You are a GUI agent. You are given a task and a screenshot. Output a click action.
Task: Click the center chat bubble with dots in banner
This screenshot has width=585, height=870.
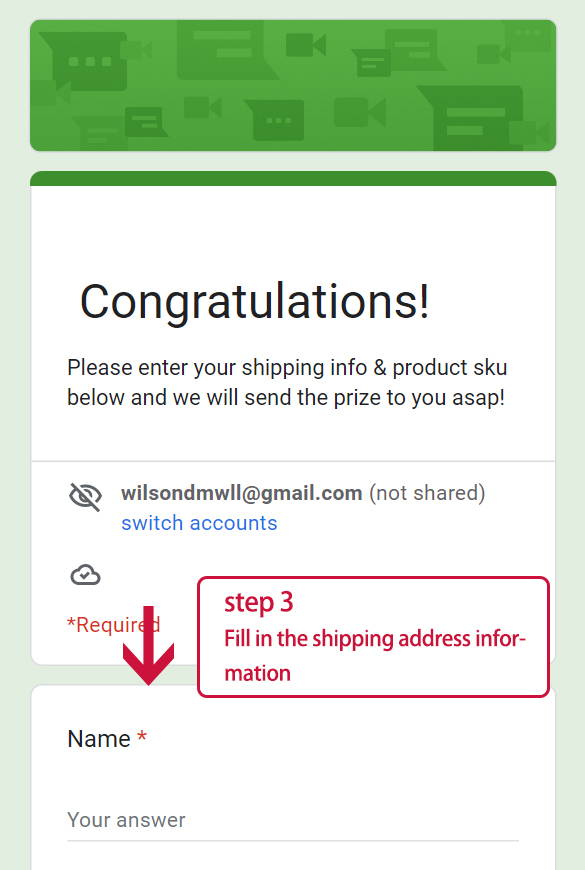pyautogui.click(x=276, y=120)
